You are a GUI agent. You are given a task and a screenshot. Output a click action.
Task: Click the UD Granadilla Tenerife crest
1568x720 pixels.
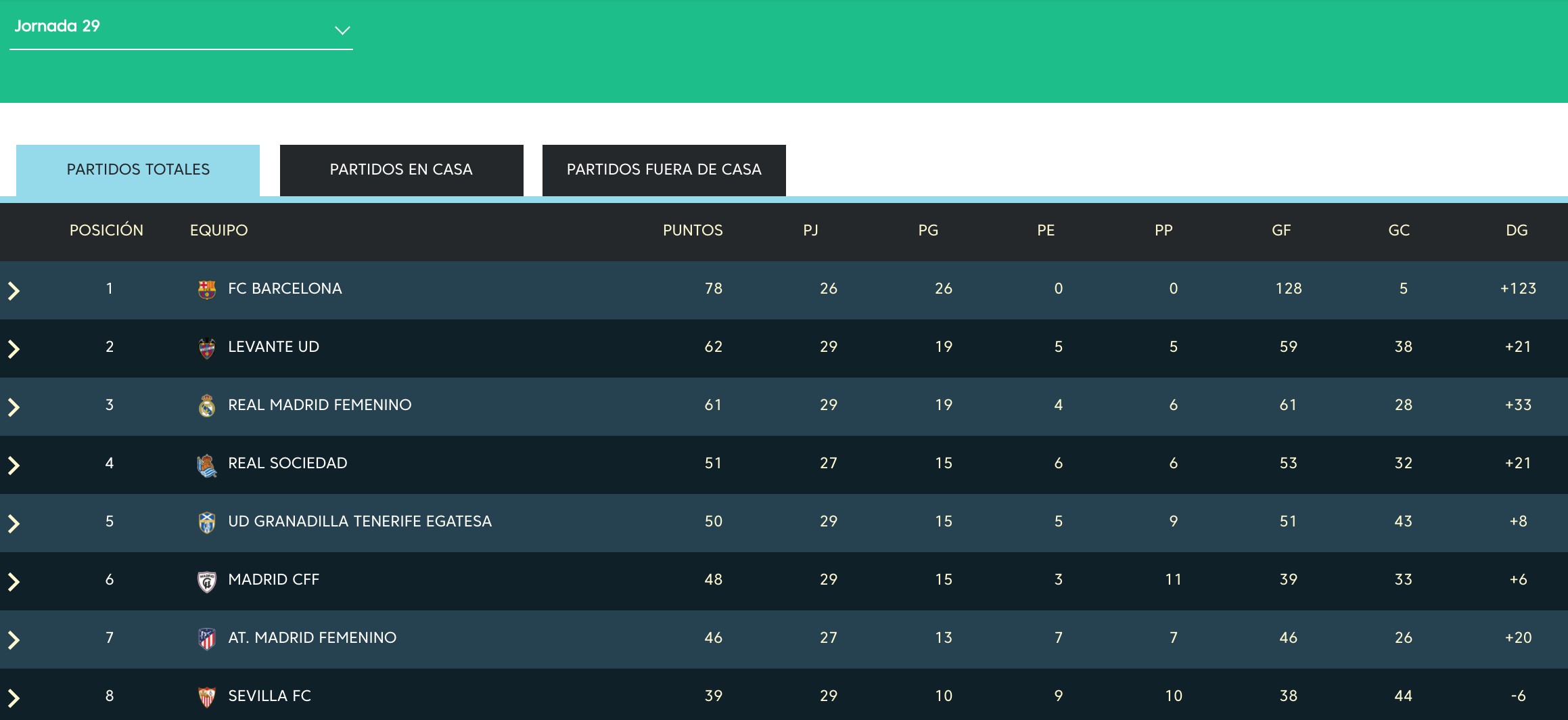pyautogui.click(x=207, y=522)
